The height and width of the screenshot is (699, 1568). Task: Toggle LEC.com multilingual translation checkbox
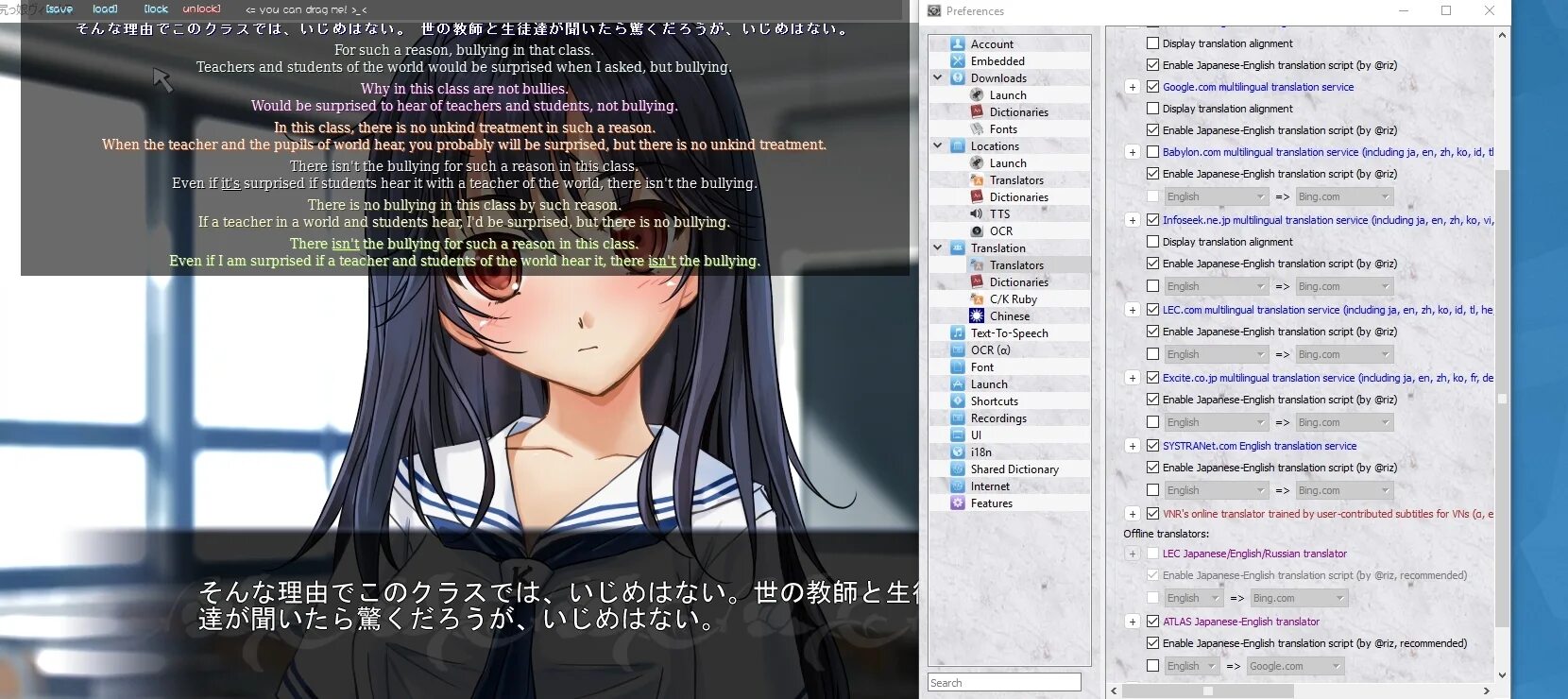1152,310
